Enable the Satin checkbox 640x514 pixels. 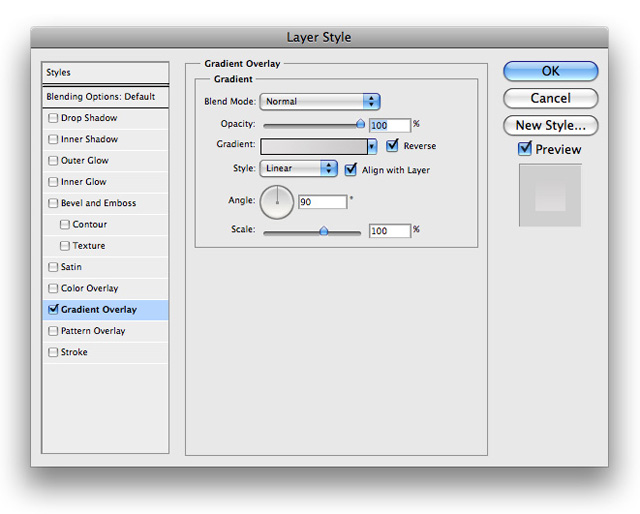(53, 267)
